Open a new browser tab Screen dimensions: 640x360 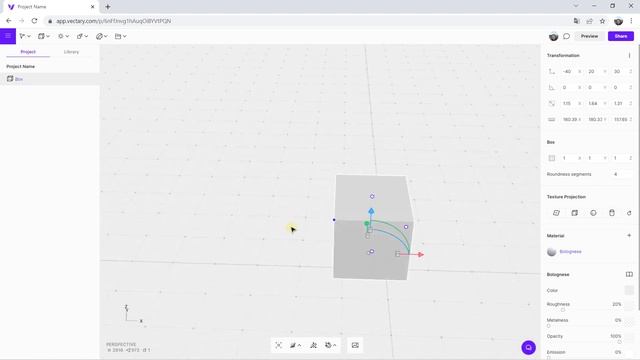[108, 7]
